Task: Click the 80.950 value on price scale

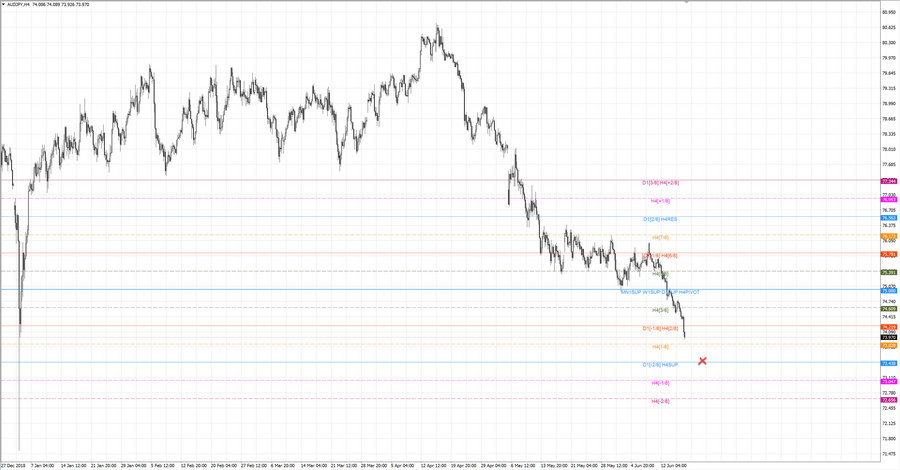Action: [889, 11]
